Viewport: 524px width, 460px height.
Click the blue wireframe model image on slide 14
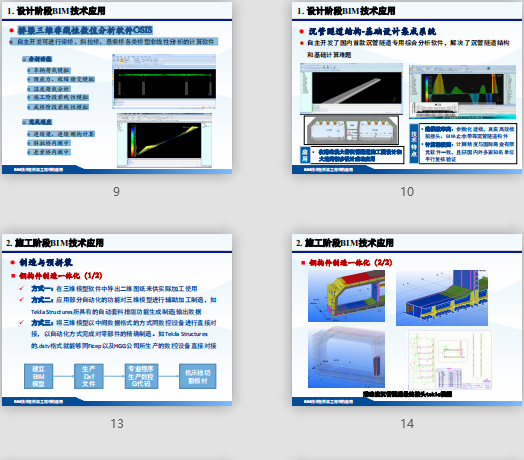346,357
